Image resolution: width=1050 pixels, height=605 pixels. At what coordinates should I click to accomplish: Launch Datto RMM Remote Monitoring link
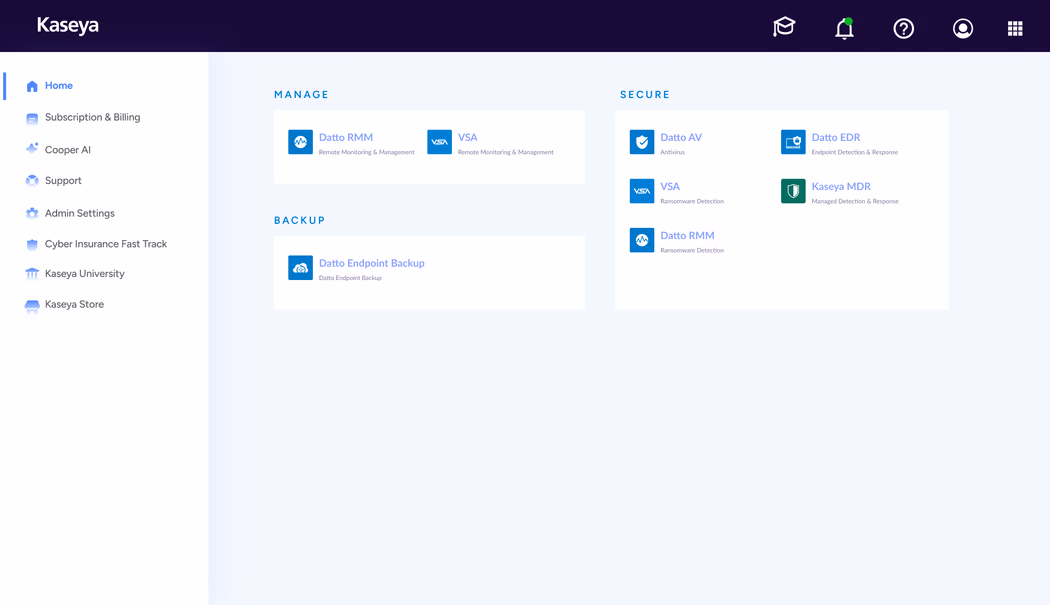click(x=346, y=137)
